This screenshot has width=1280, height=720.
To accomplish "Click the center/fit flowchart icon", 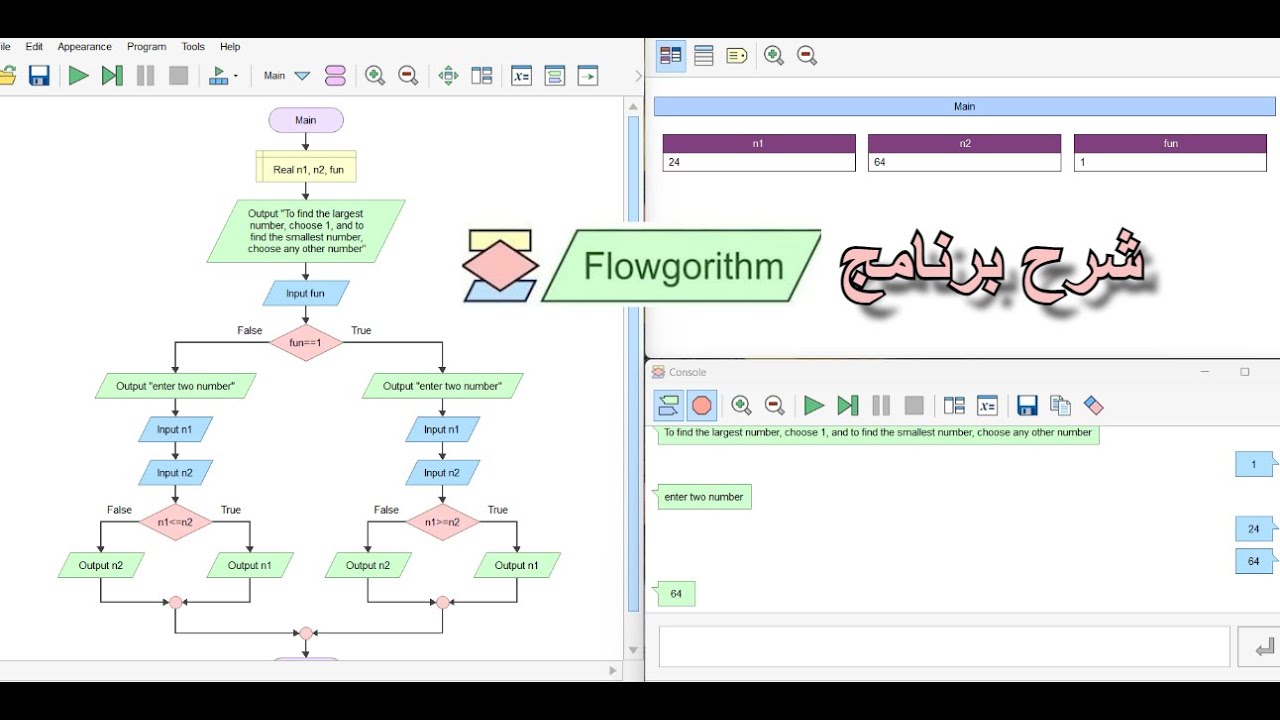I will (x=448, y=75).
